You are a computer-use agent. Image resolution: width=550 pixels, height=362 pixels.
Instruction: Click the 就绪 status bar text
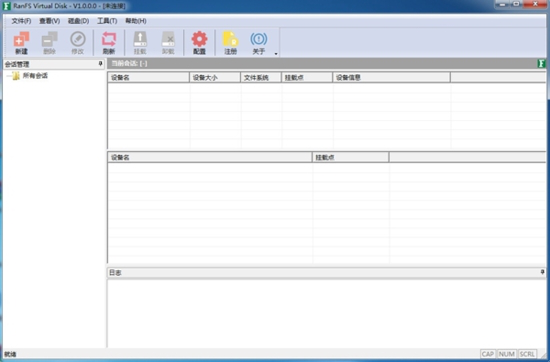[10, 354]
